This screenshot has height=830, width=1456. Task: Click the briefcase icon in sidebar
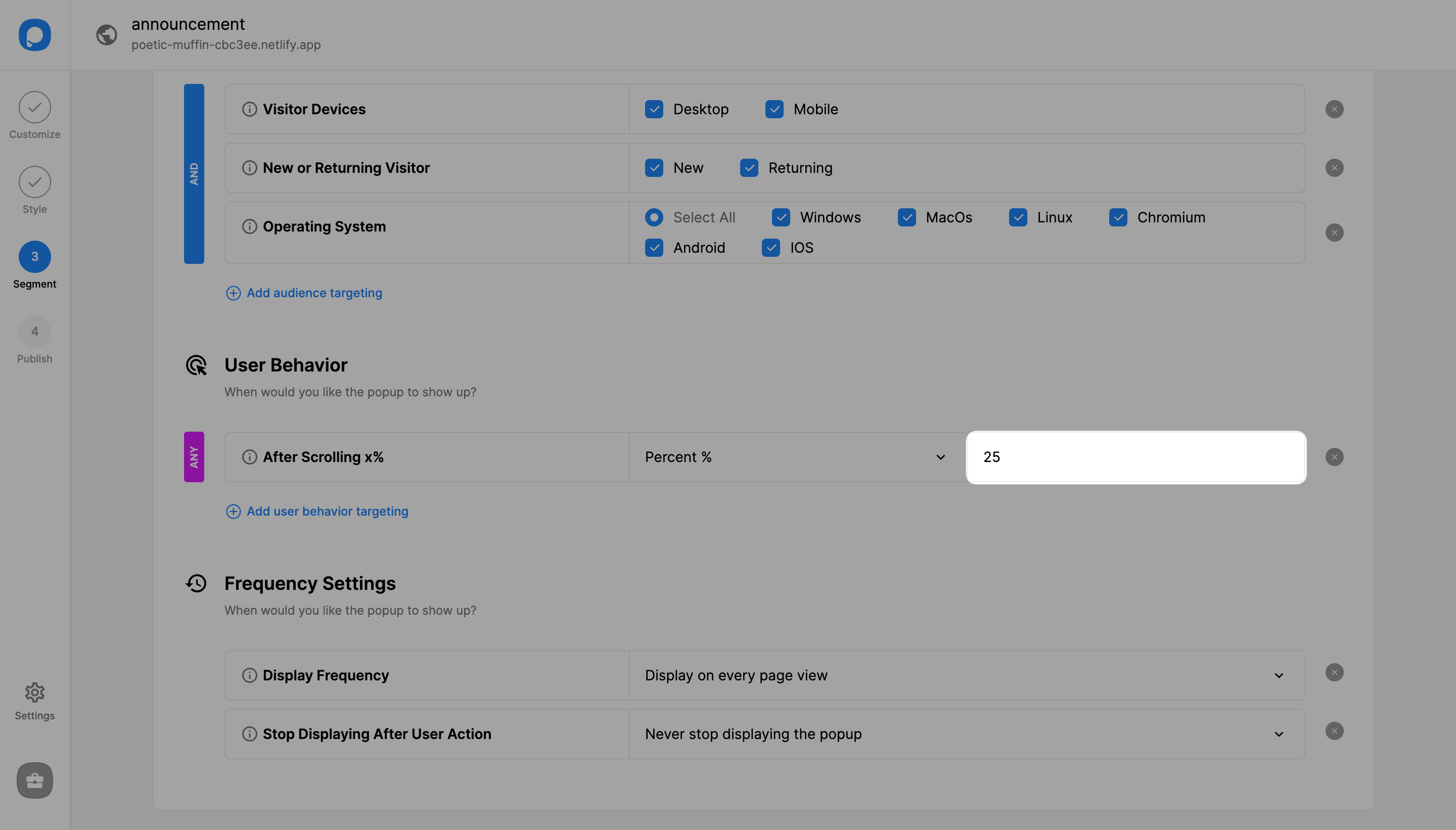click(x=34, y=779)
